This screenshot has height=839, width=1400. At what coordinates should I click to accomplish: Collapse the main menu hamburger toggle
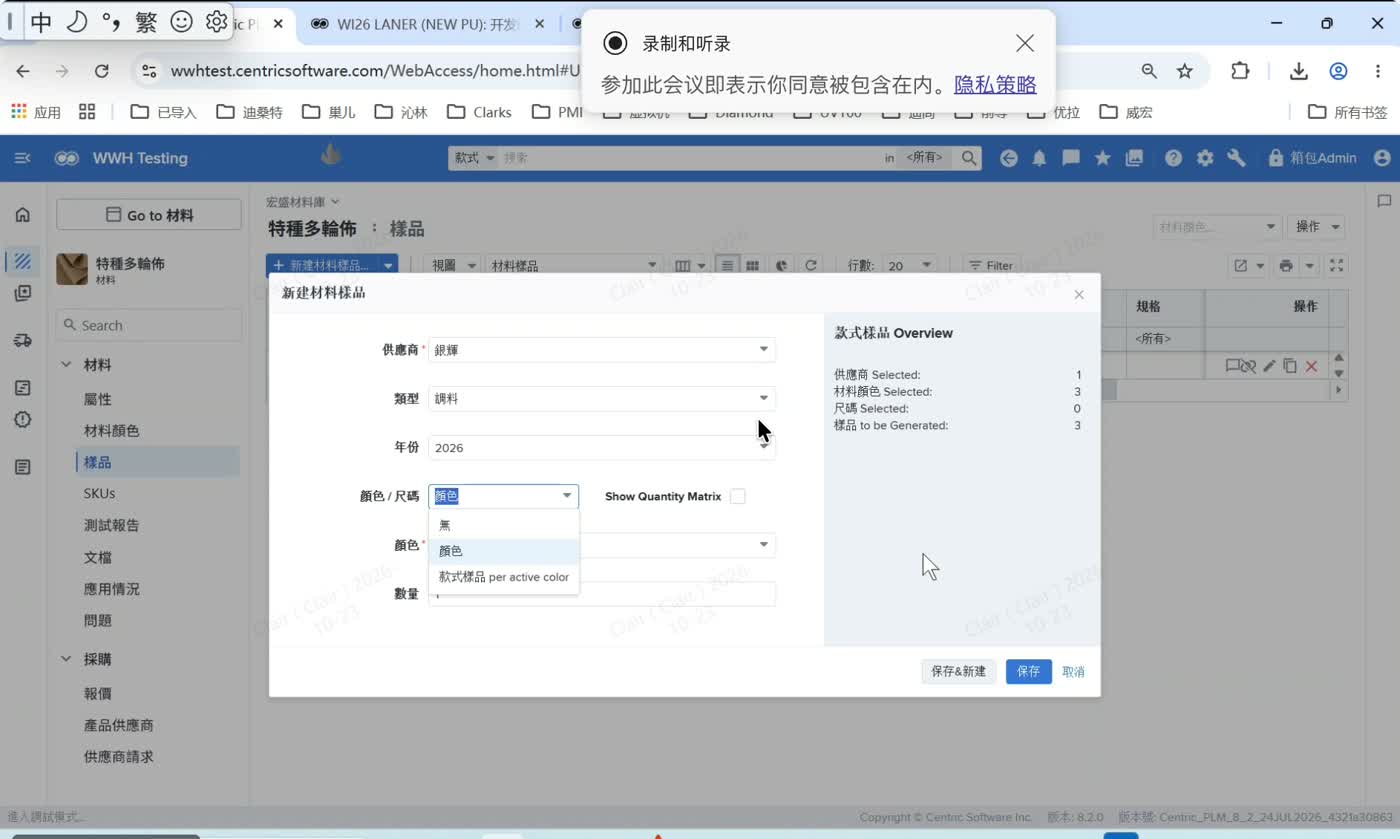click(22, 158)
